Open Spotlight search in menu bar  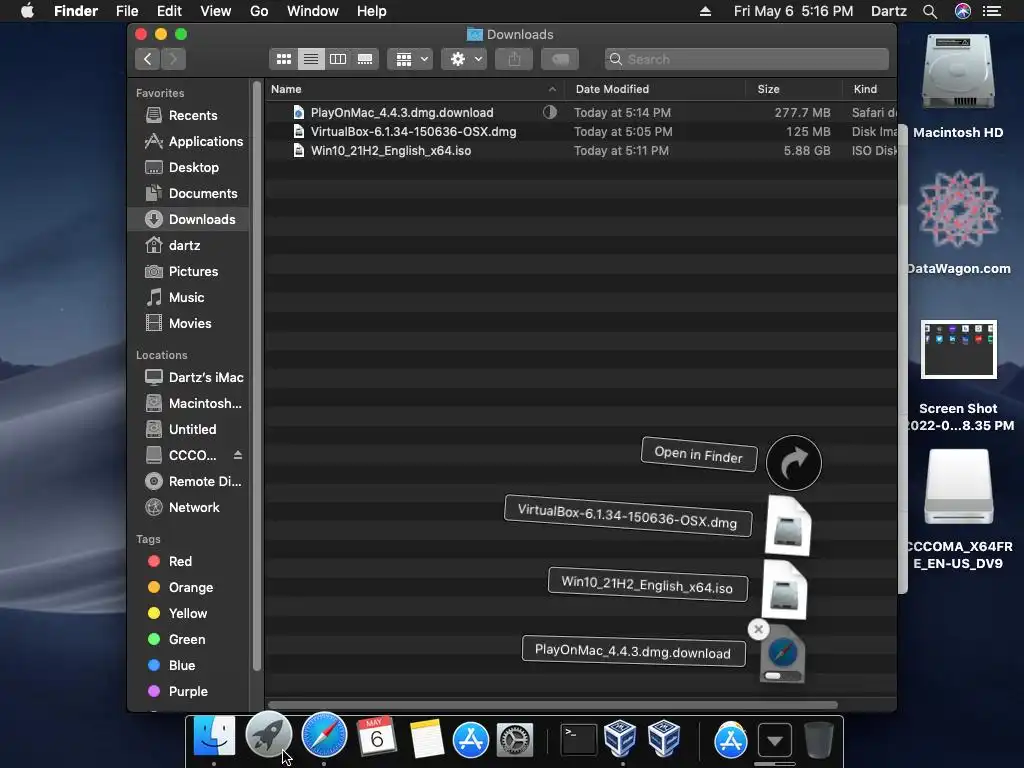coord(930,11)
